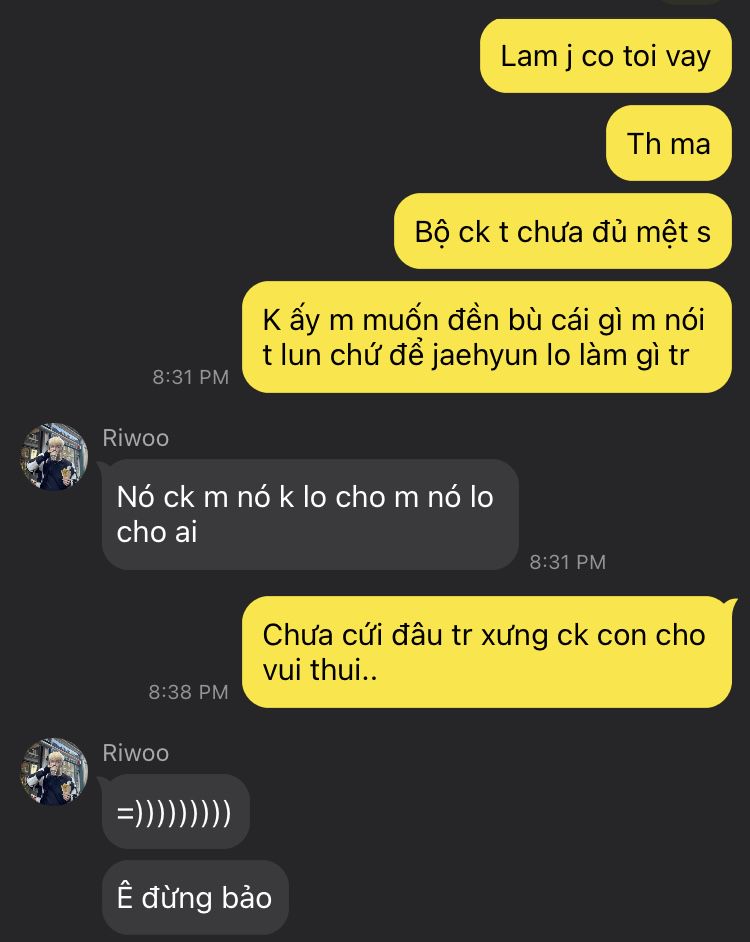The width and height of the screenshot is (750, 942).
Task: Open sender name Riwoo above 'Nó ck m'
Action: [136, 438]
